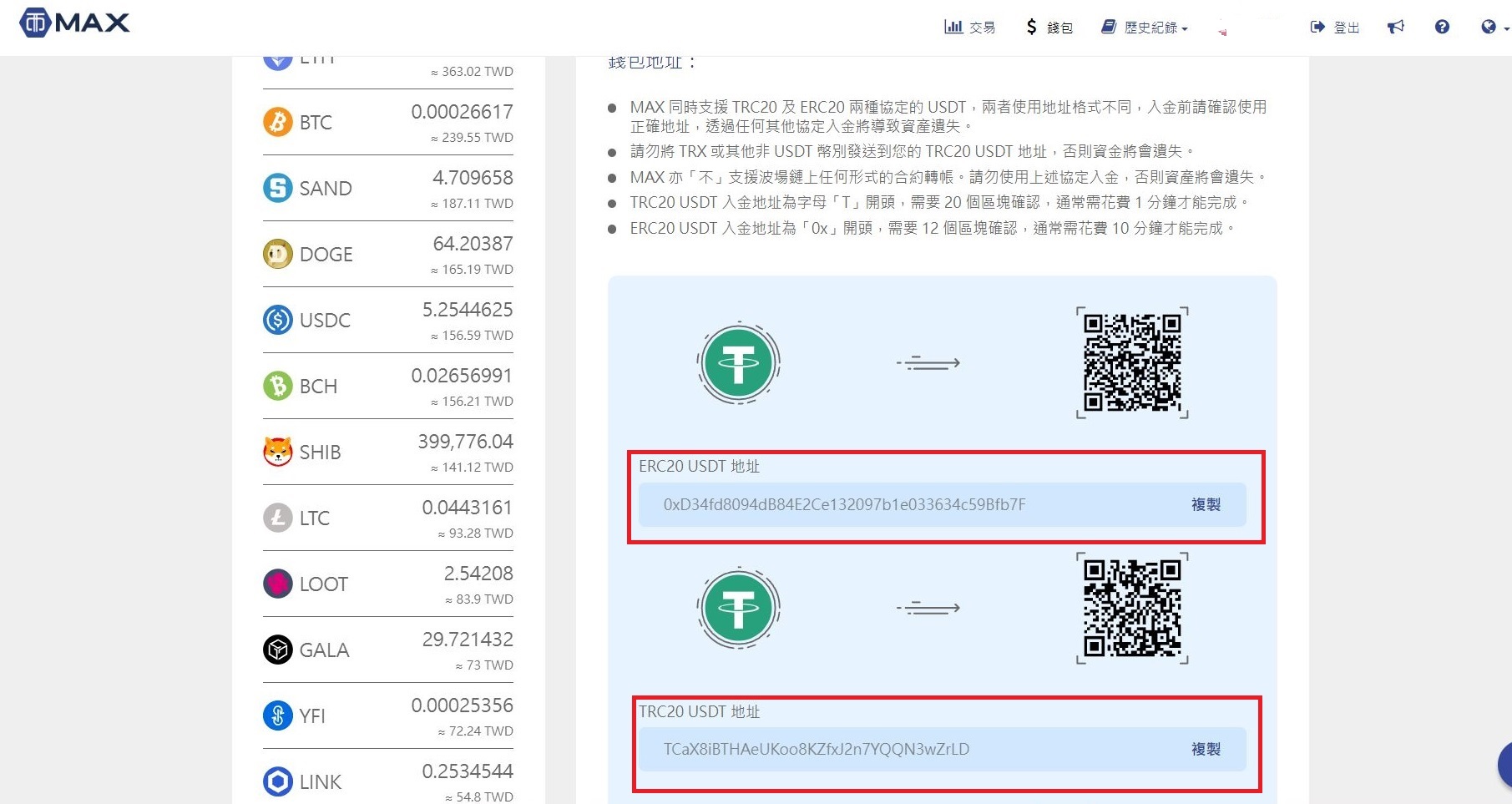Screen dimensions: 1512x804
Task: Select the SHIB coin icon
Action: pyautogui.click(x=278, y=452)
